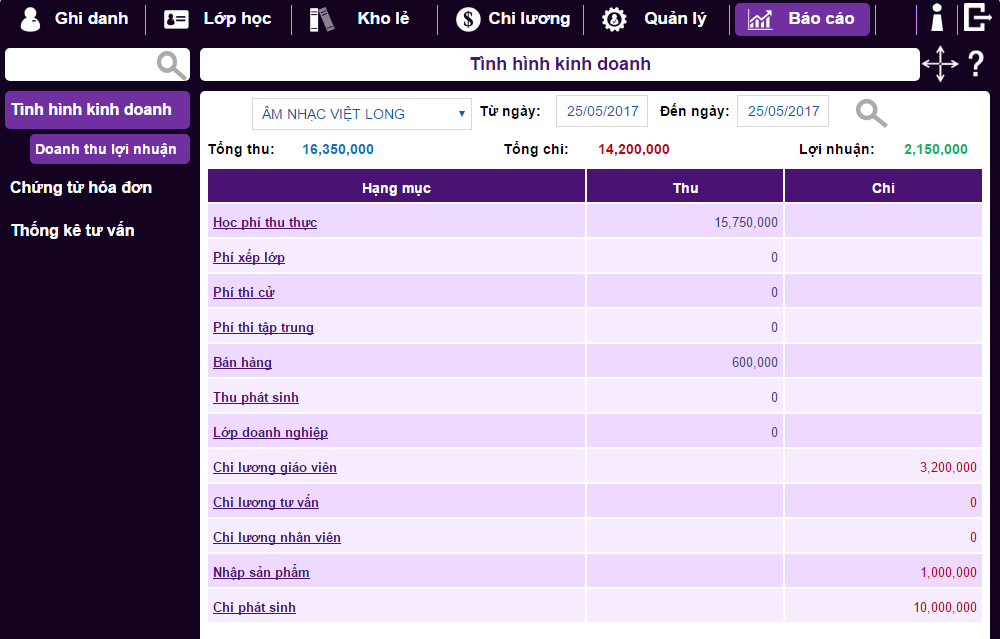This screenshot has width=1000, height=639.
Task: Open the Quản lý gear menu
Action: pos(655,19)
